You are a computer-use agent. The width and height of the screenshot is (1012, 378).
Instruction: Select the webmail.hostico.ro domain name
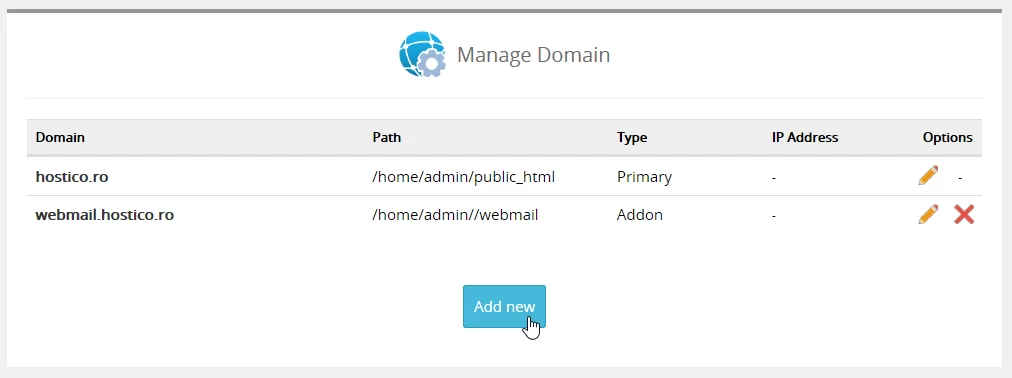click(105, 215)
